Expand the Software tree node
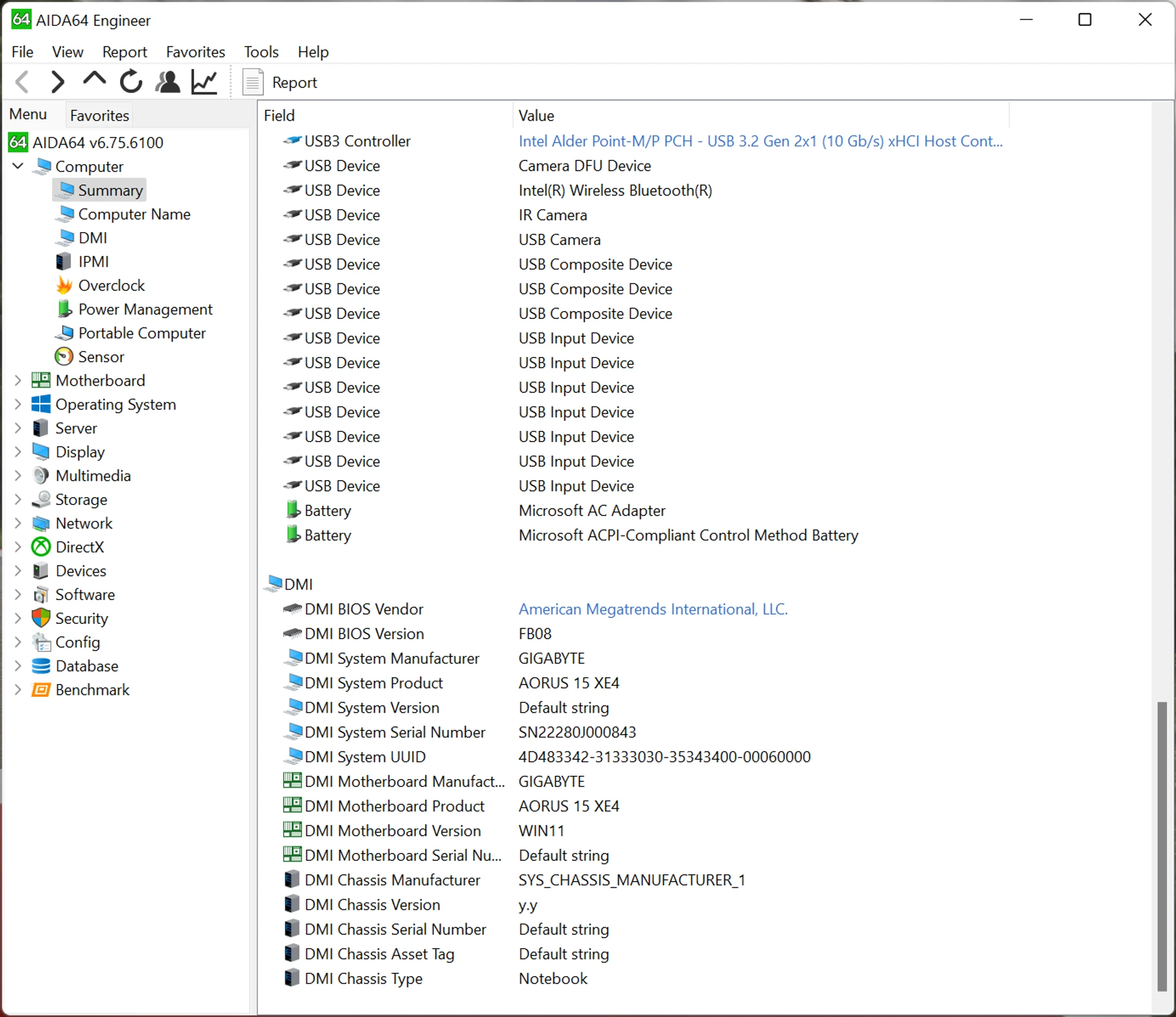1176x1017 pixels. coord(18,595)
